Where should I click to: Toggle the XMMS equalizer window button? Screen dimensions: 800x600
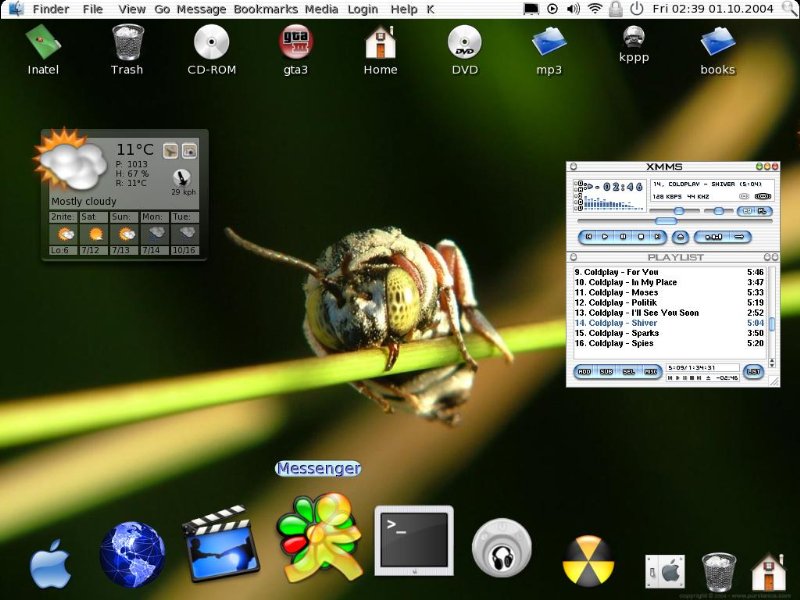[748, 211]
